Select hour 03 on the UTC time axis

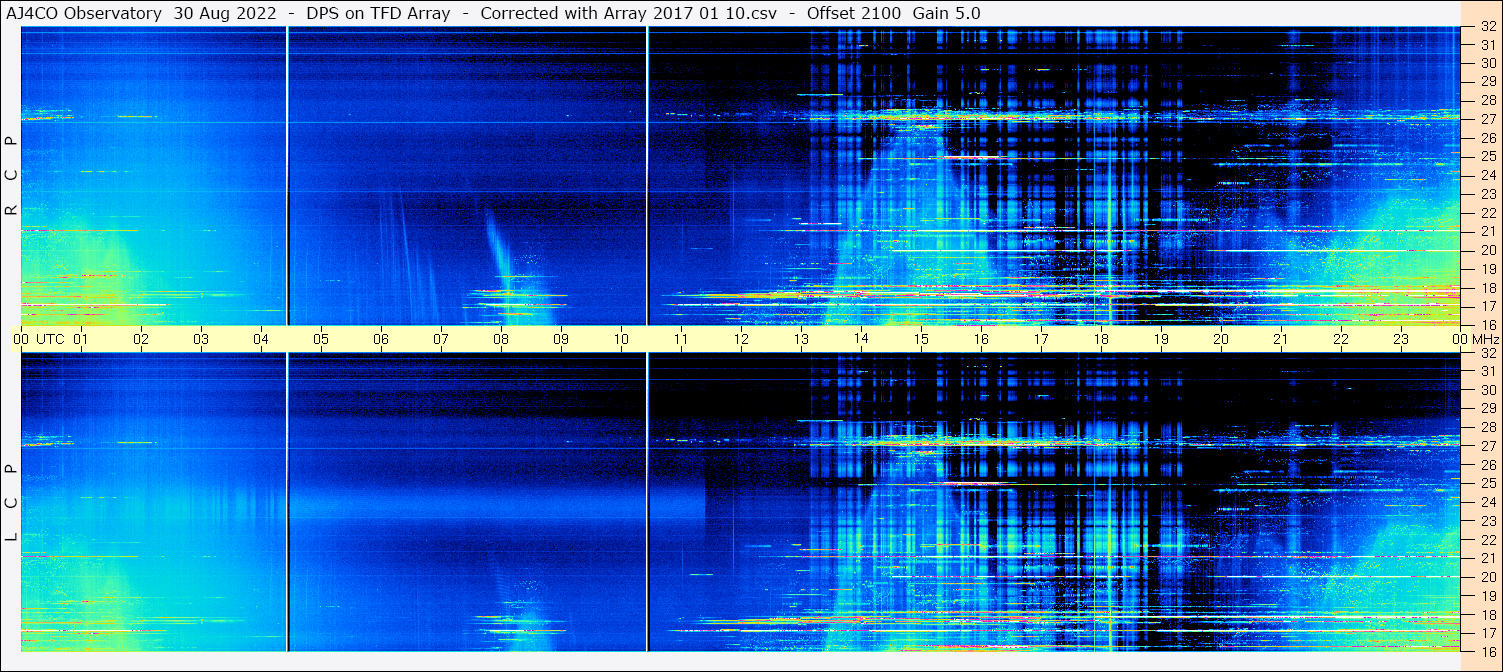[x=201, y=339]
